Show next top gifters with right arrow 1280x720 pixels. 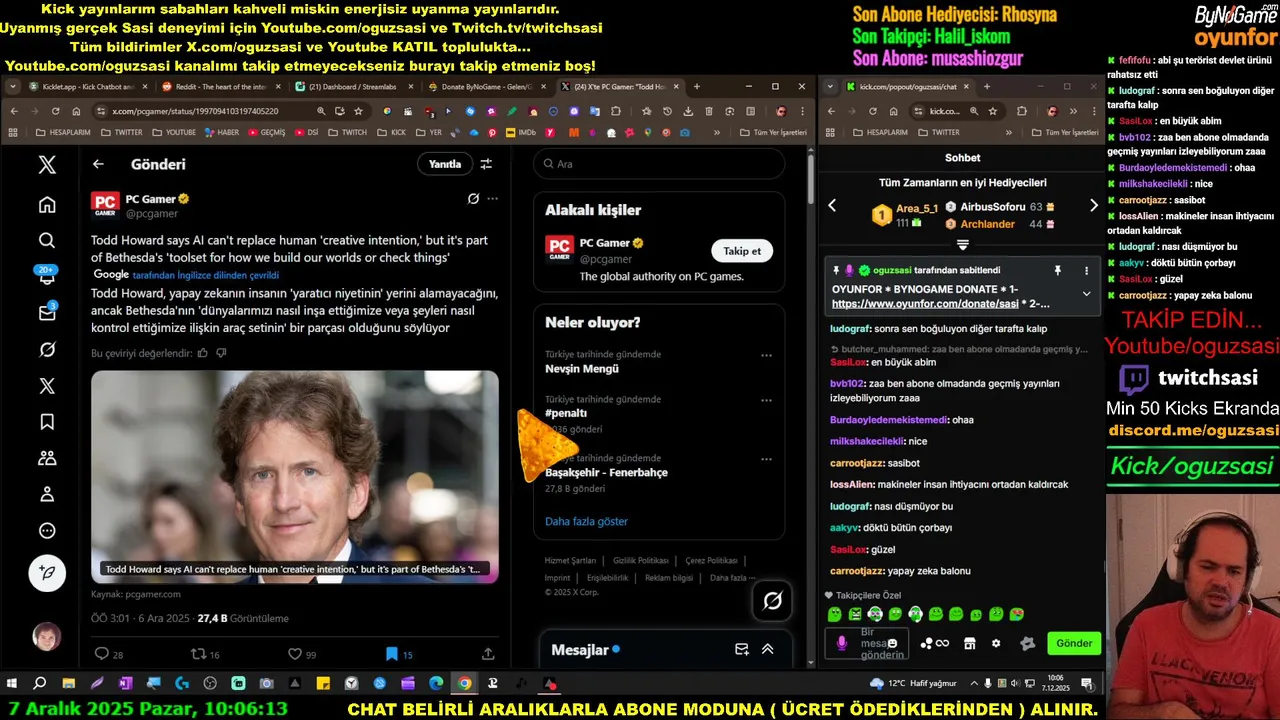pyautogui.click(x=1093, y=205)
